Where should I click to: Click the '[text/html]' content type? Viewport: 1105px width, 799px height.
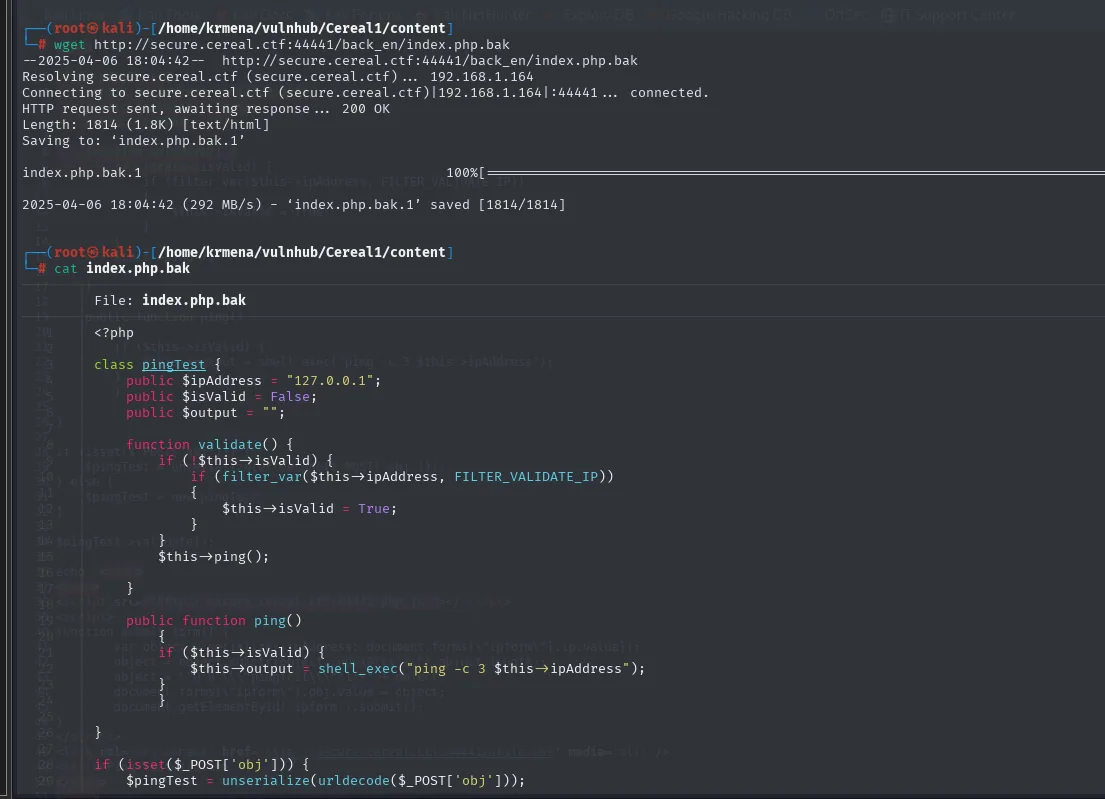tap(226, 125)
